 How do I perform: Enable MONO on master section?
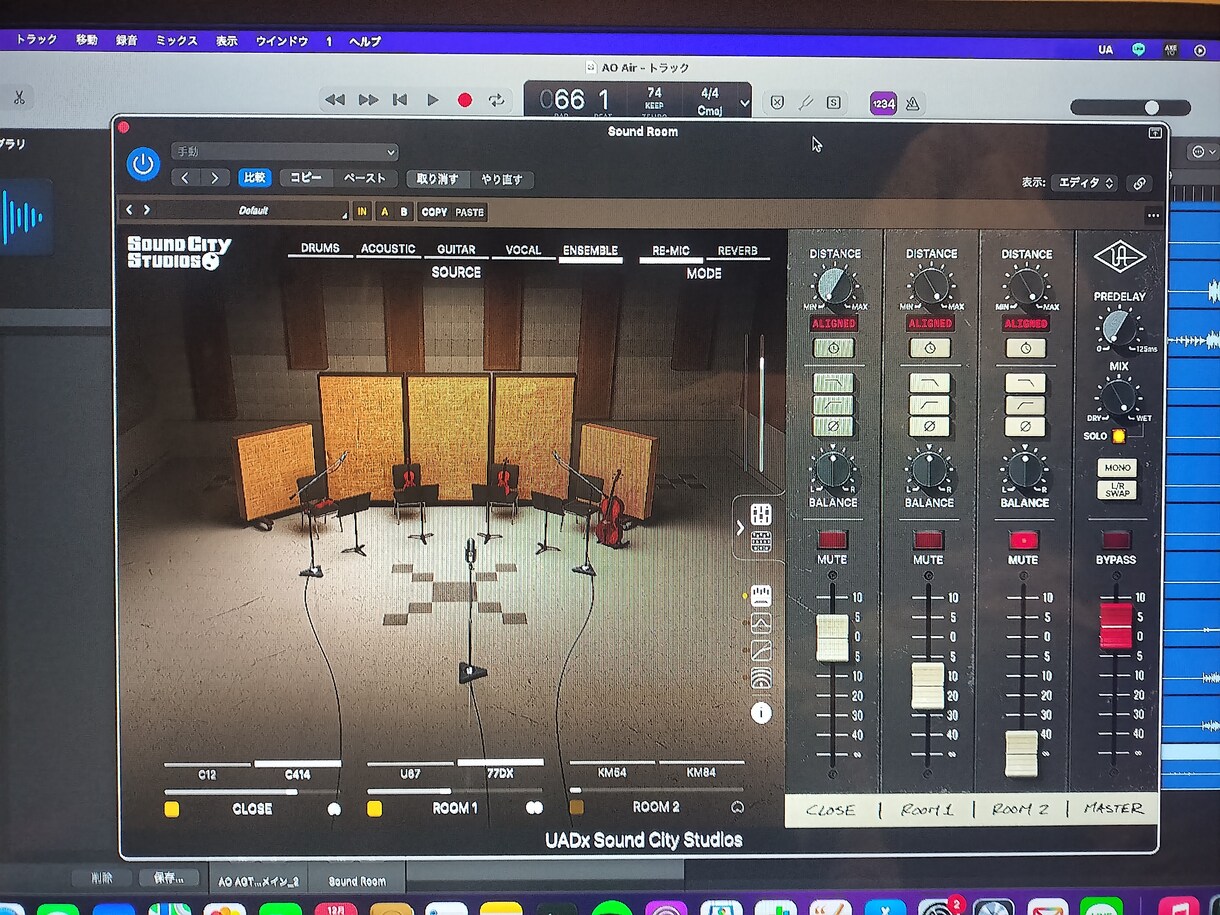[x=1117, y=468]
